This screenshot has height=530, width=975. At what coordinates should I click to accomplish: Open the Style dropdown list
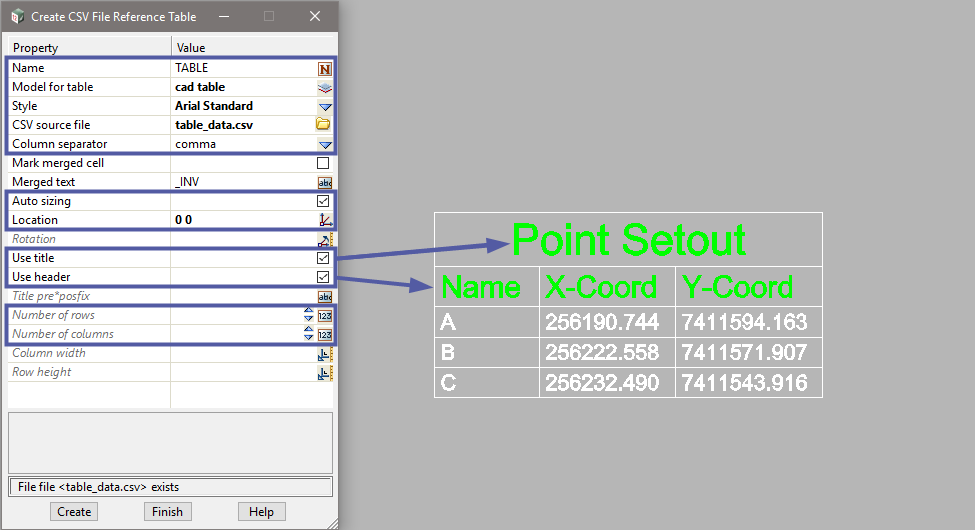pos(323,106)
